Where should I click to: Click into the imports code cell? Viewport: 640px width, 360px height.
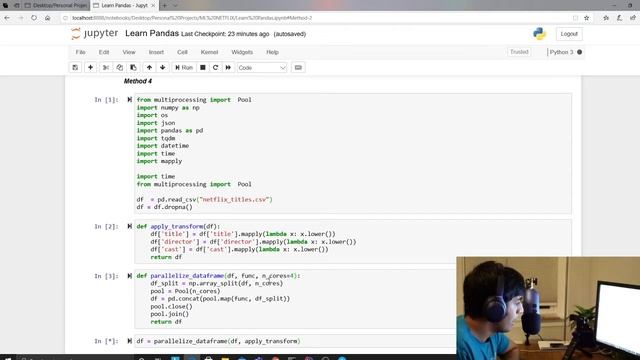pyautogui.click(x=353, y=153)
